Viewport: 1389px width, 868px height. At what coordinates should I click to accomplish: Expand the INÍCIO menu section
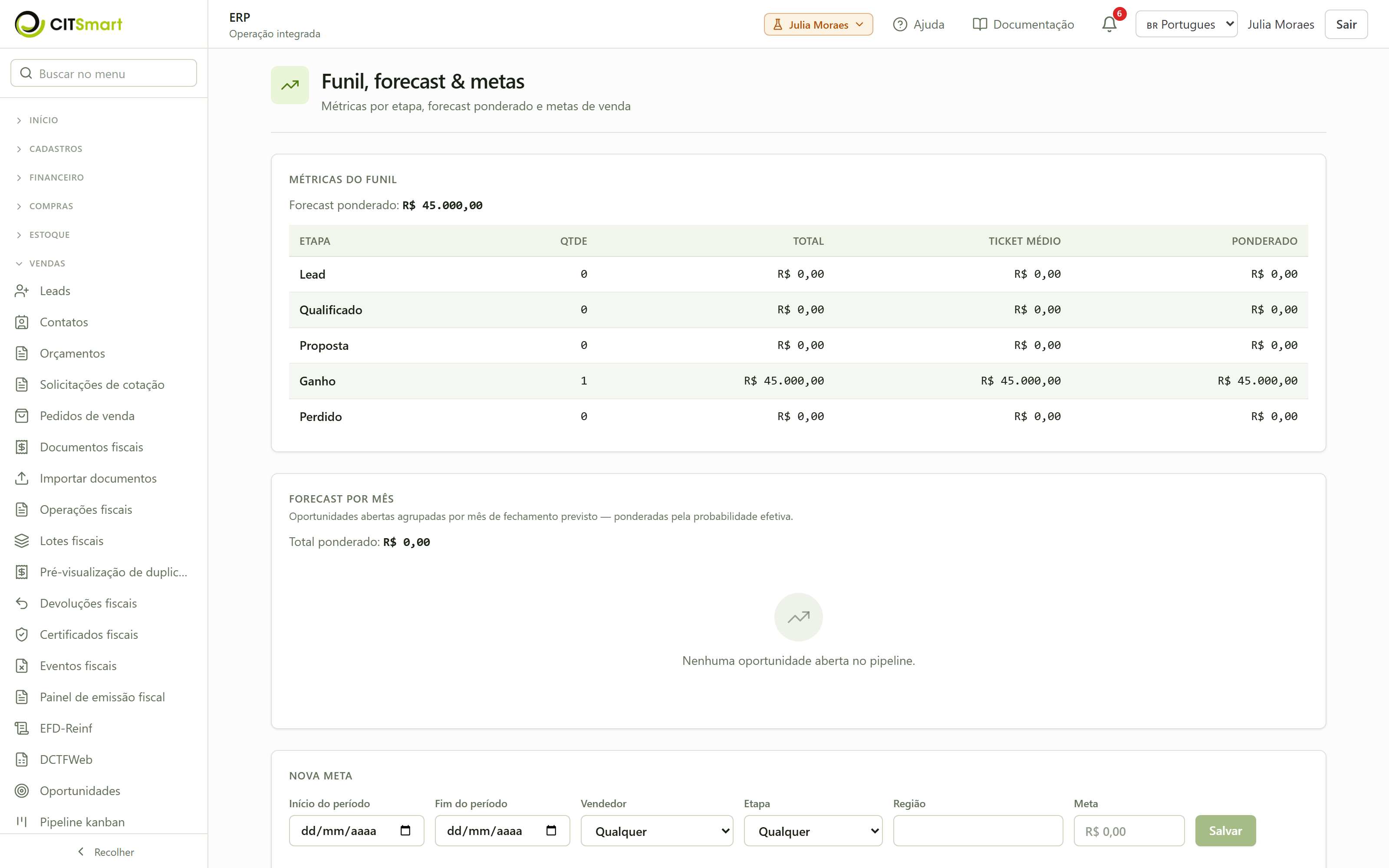click(x=37, y=120)
